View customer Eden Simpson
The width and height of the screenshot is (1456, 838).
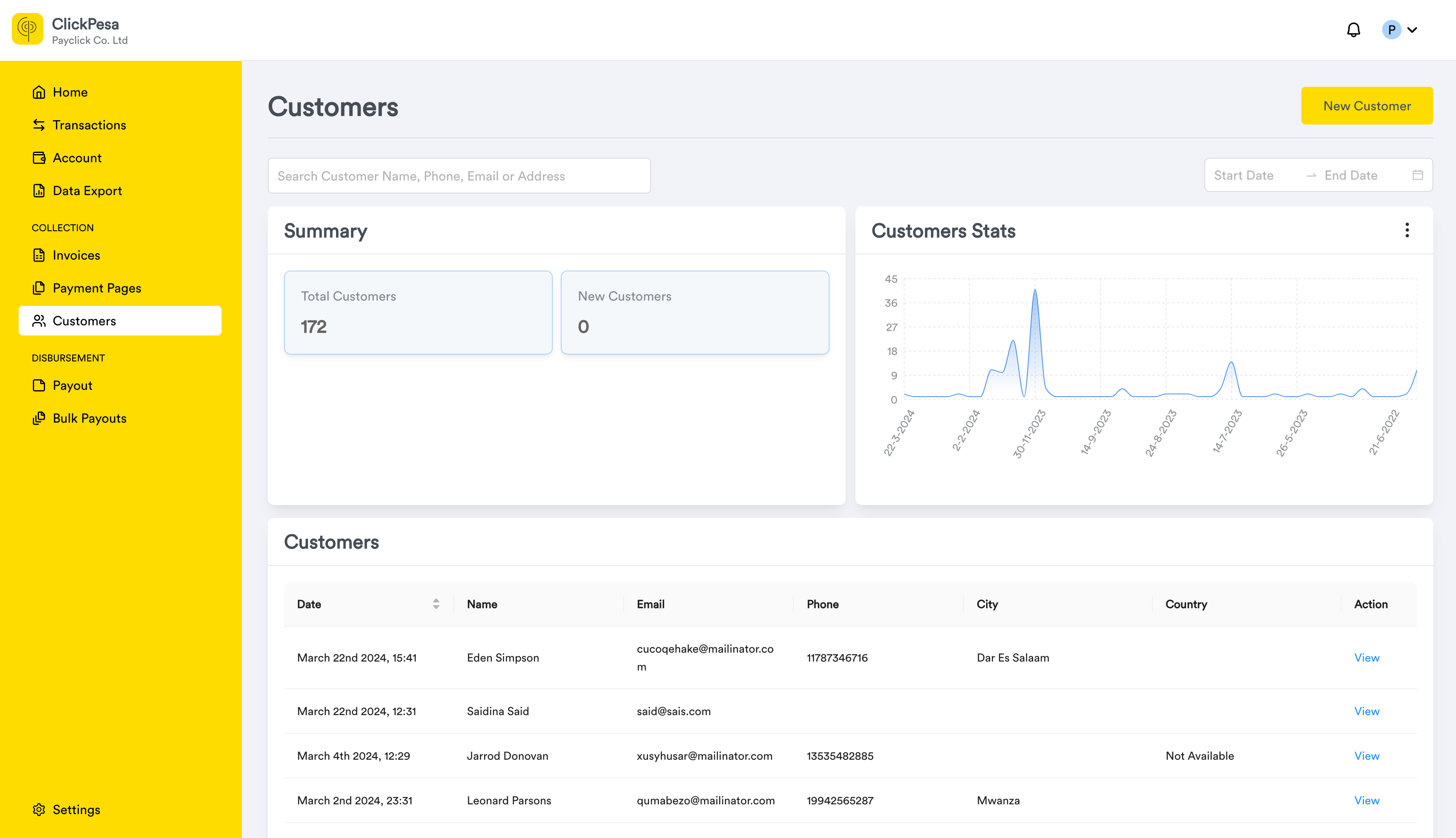pos(1367,657)
